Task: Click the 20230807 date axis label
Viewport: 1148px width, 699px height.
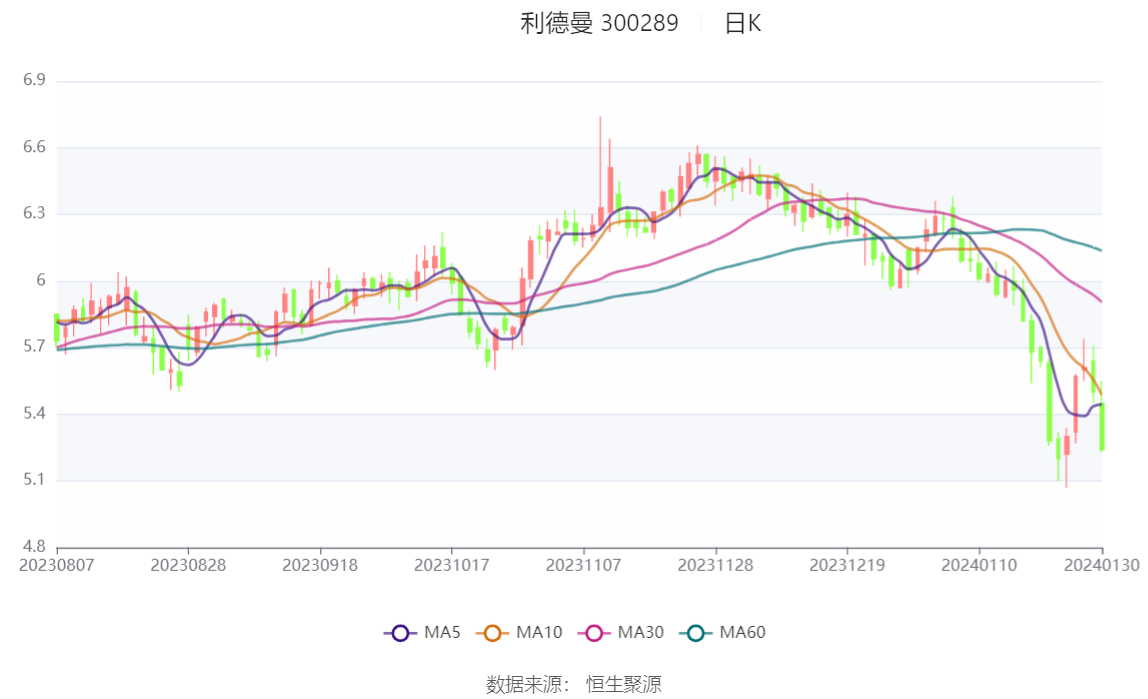Action: (56, 565)
